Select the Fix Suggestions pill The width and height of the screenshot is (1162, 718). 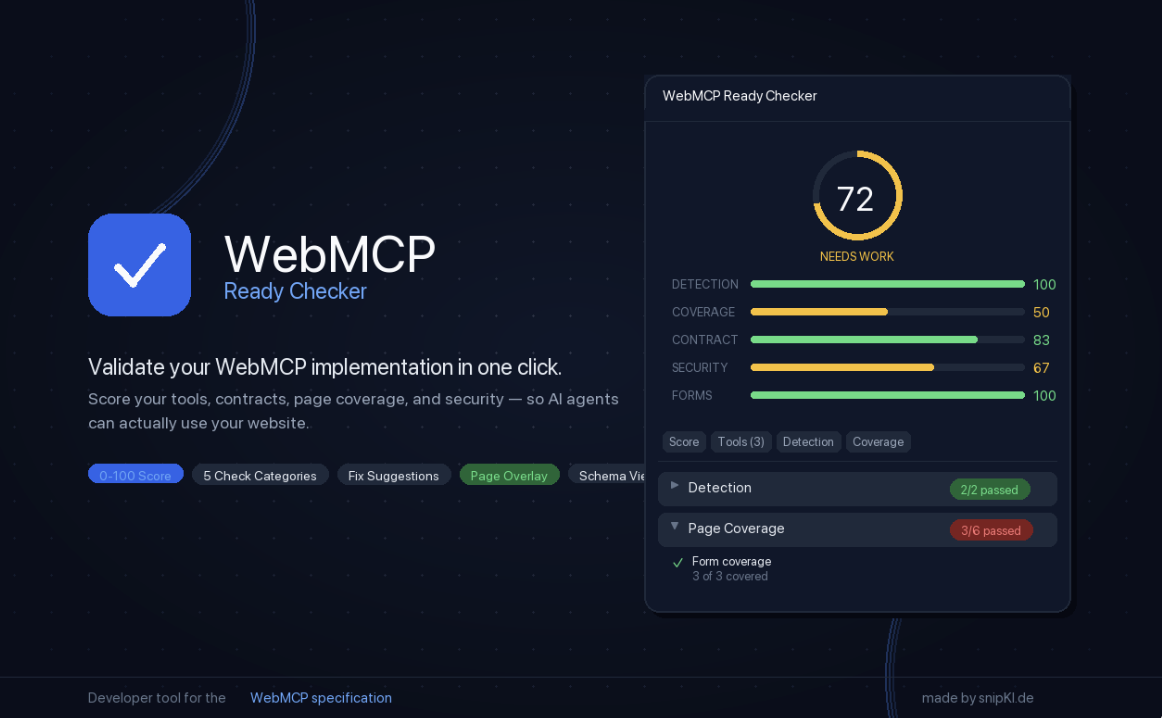(393, 475)
